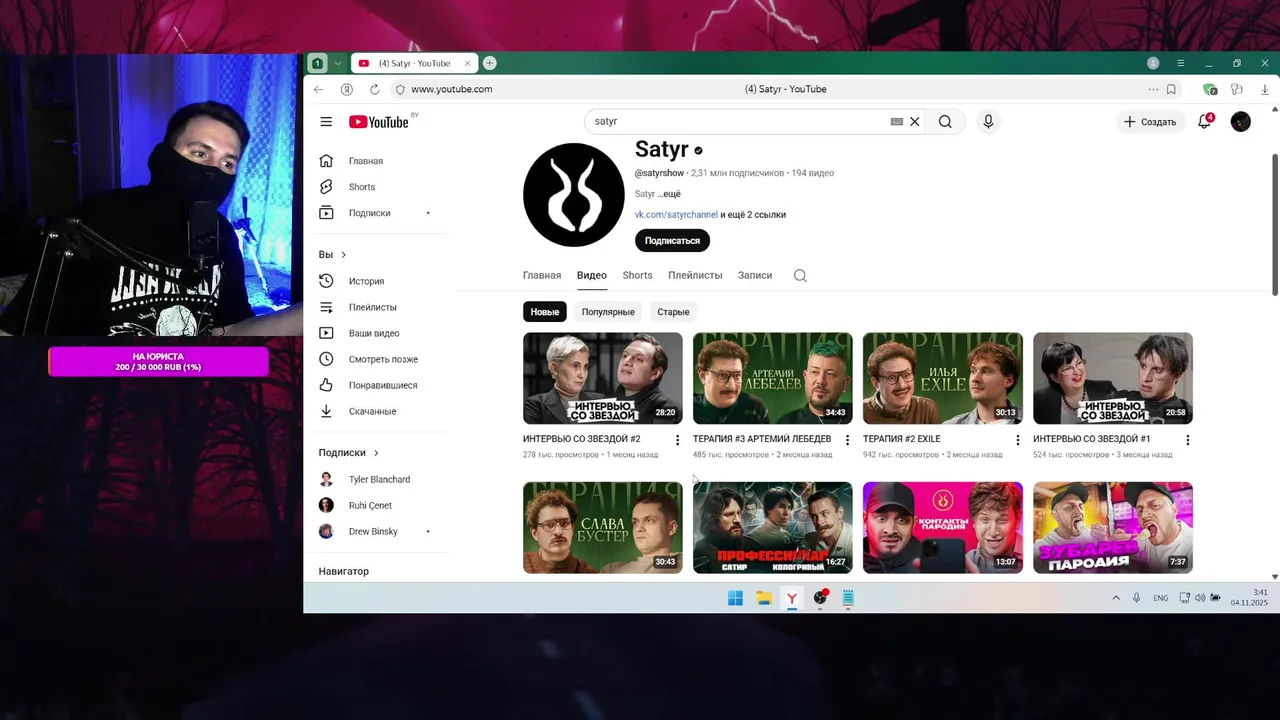Screen dimensions: 1280x720
Task: Open options for ИНТЕРВЬЮ СО ЗВЕЗДОЙ #2
Action: (x=678, y=440)
